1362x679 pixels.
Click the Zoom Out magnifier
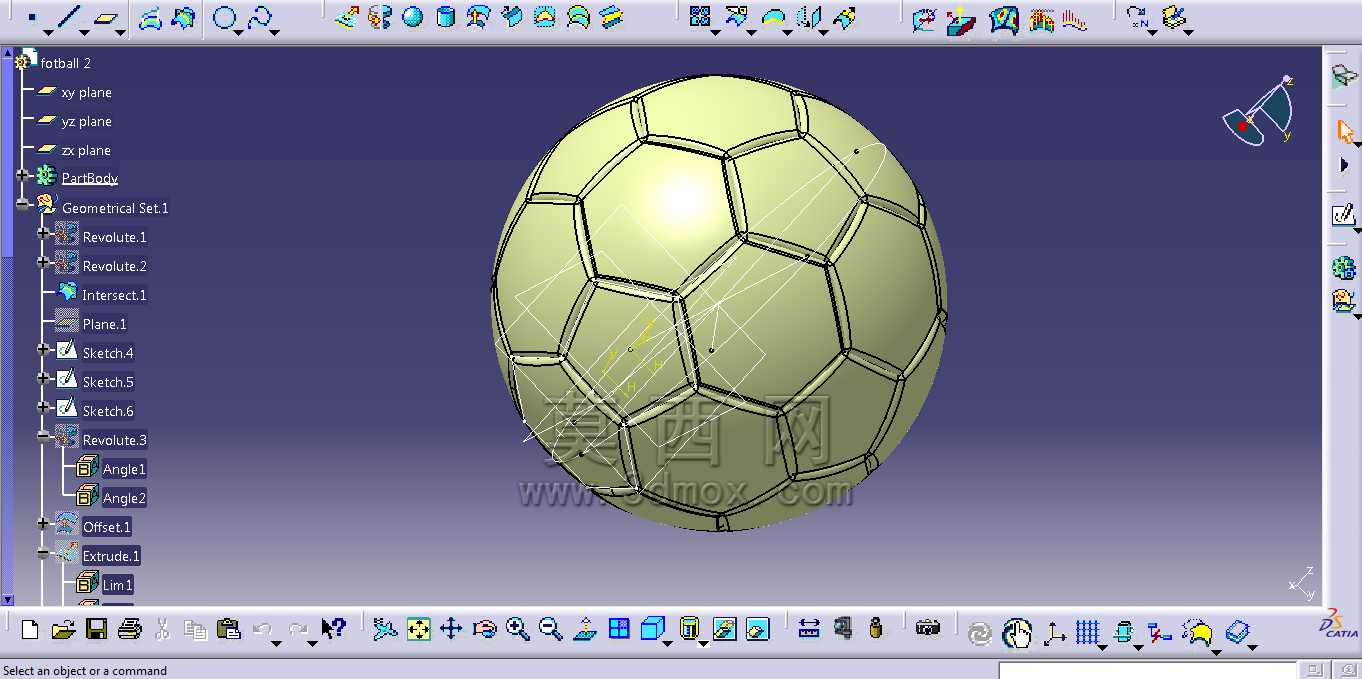click(x=551, y=629)
